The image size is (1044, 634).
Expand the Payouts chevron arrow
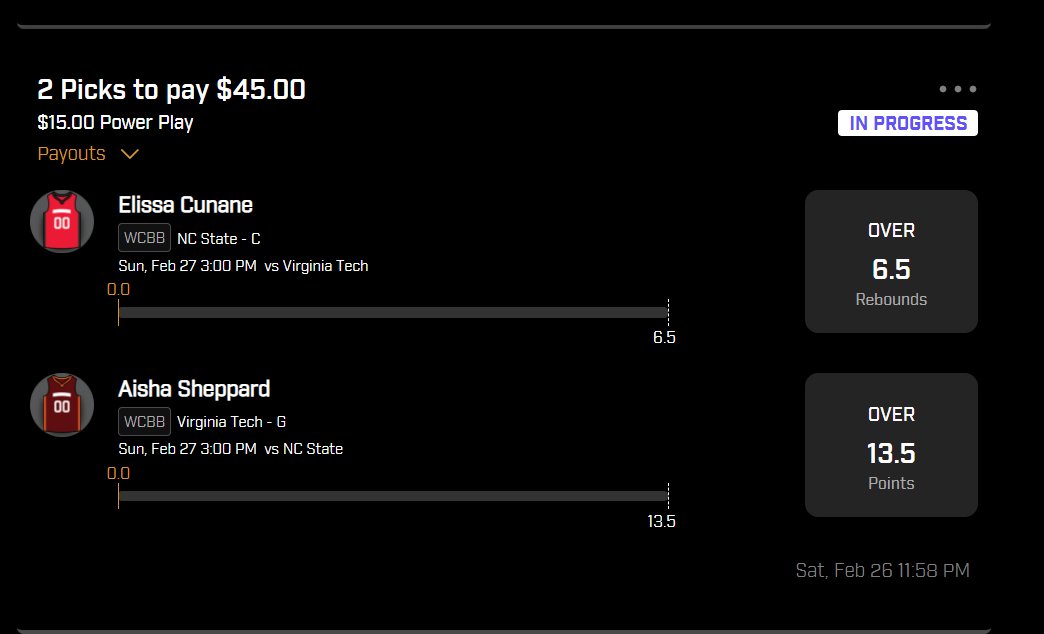[130, 154]
